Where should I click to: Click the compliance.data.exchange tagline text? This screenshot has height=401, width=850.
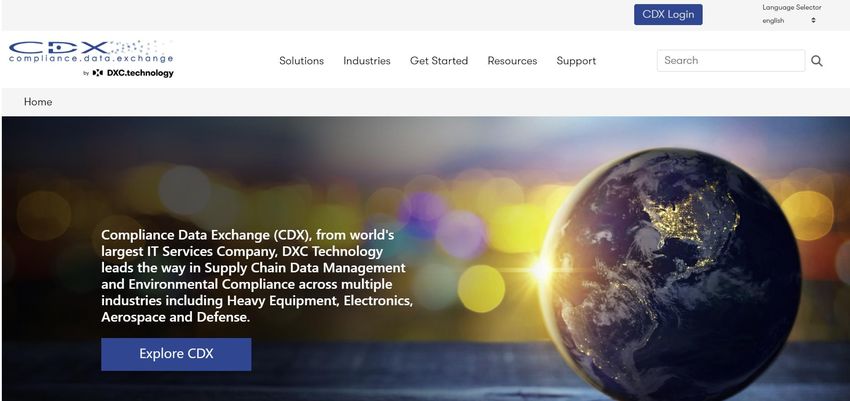[x=91, y=58]
